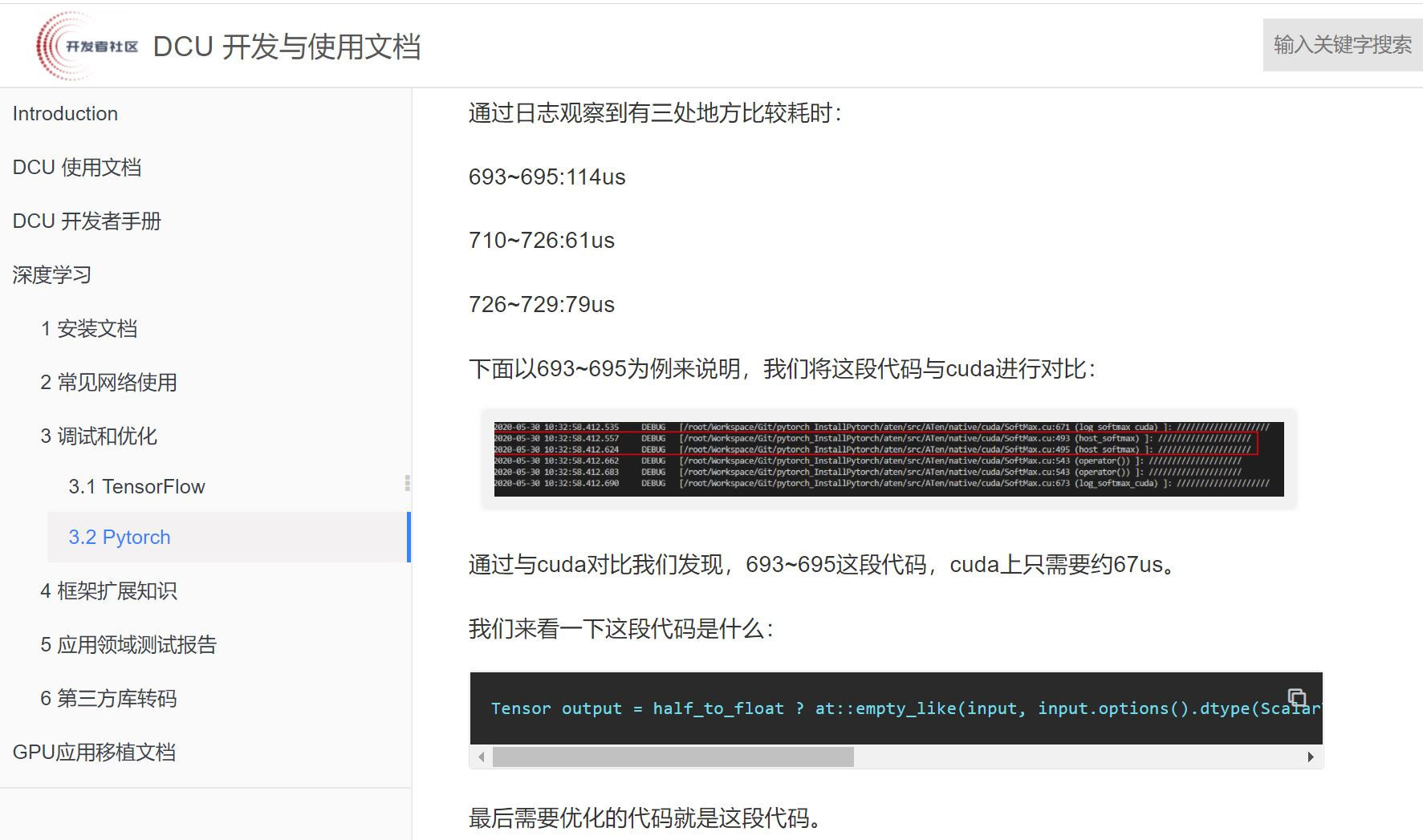The width and height of the screenshot is (1423, 840).
Task: Click the line 我们来看一下这段代码是什么
Action: 621,629
